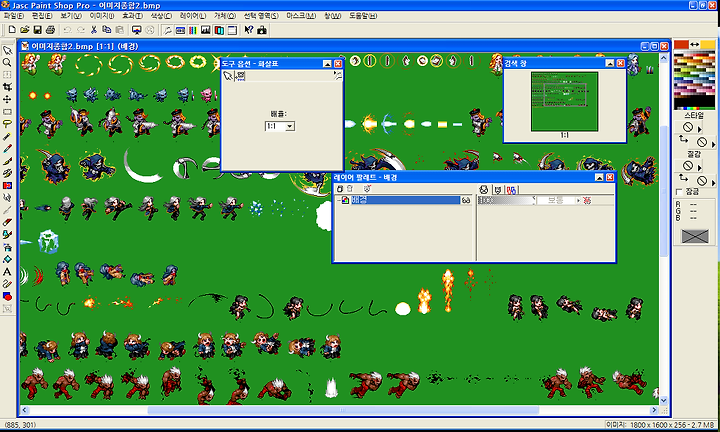
Task: Click the Cut scissors toolbar icon
Action: point(94,30)
